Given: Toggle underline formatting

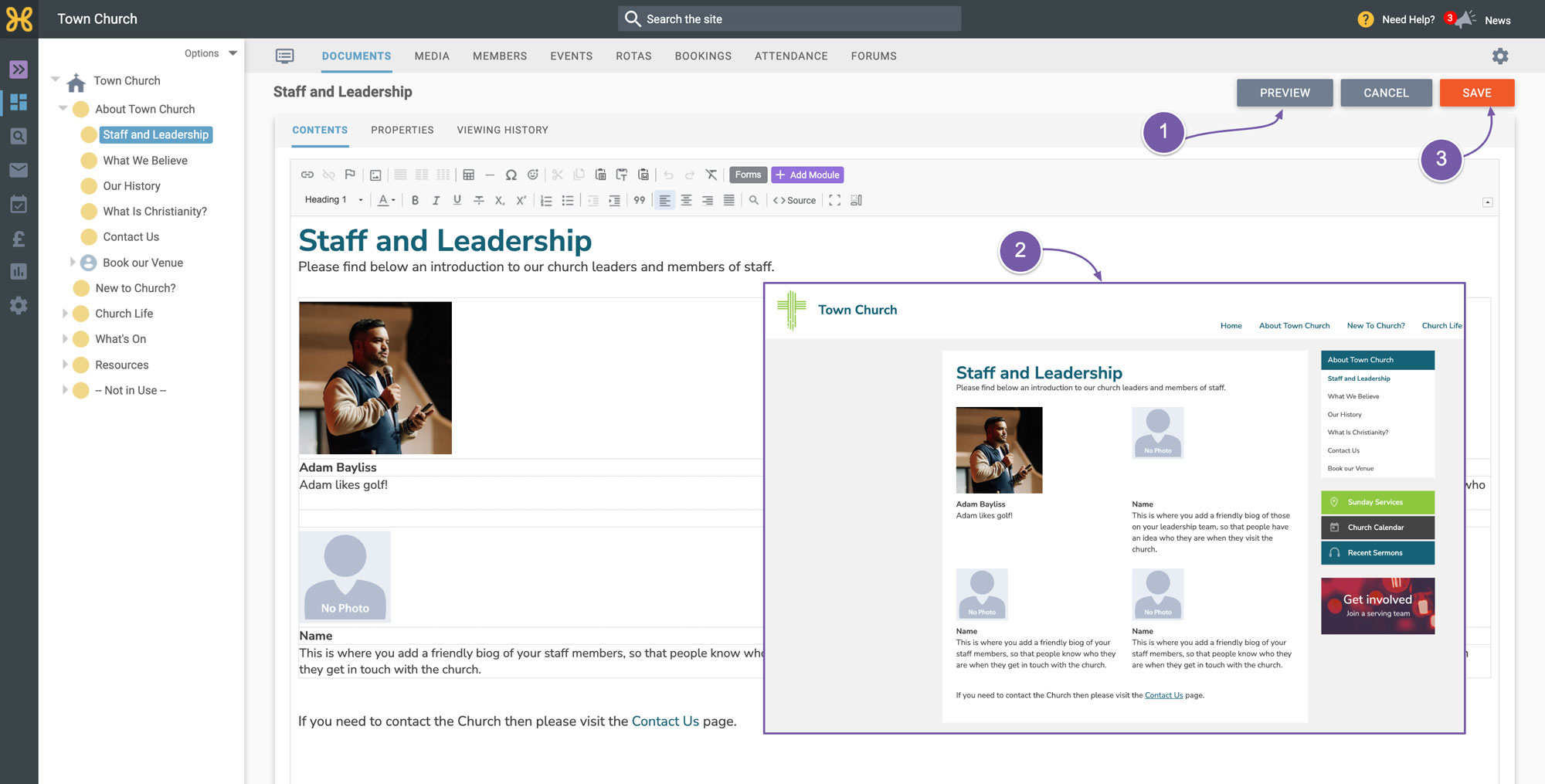Looking at the screenshot, I should click(x=457, y=200).
